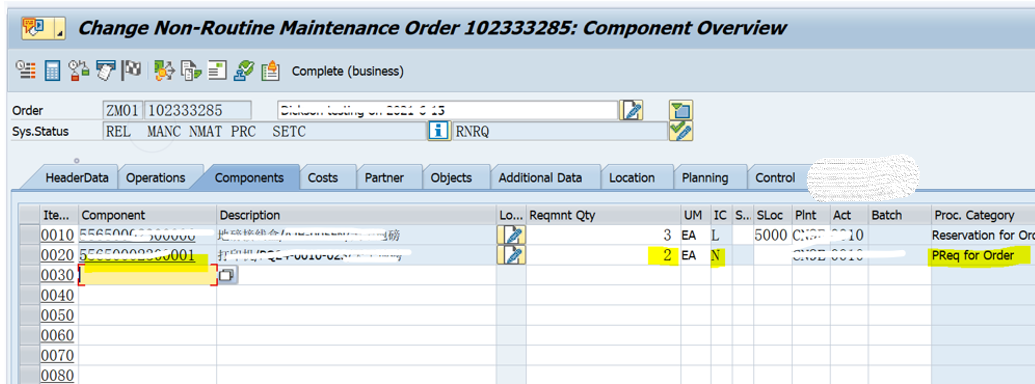The height and width of the screenshot is (384, 1035).
Task: Open long text editor beside order description
Action: coord(631,110)
